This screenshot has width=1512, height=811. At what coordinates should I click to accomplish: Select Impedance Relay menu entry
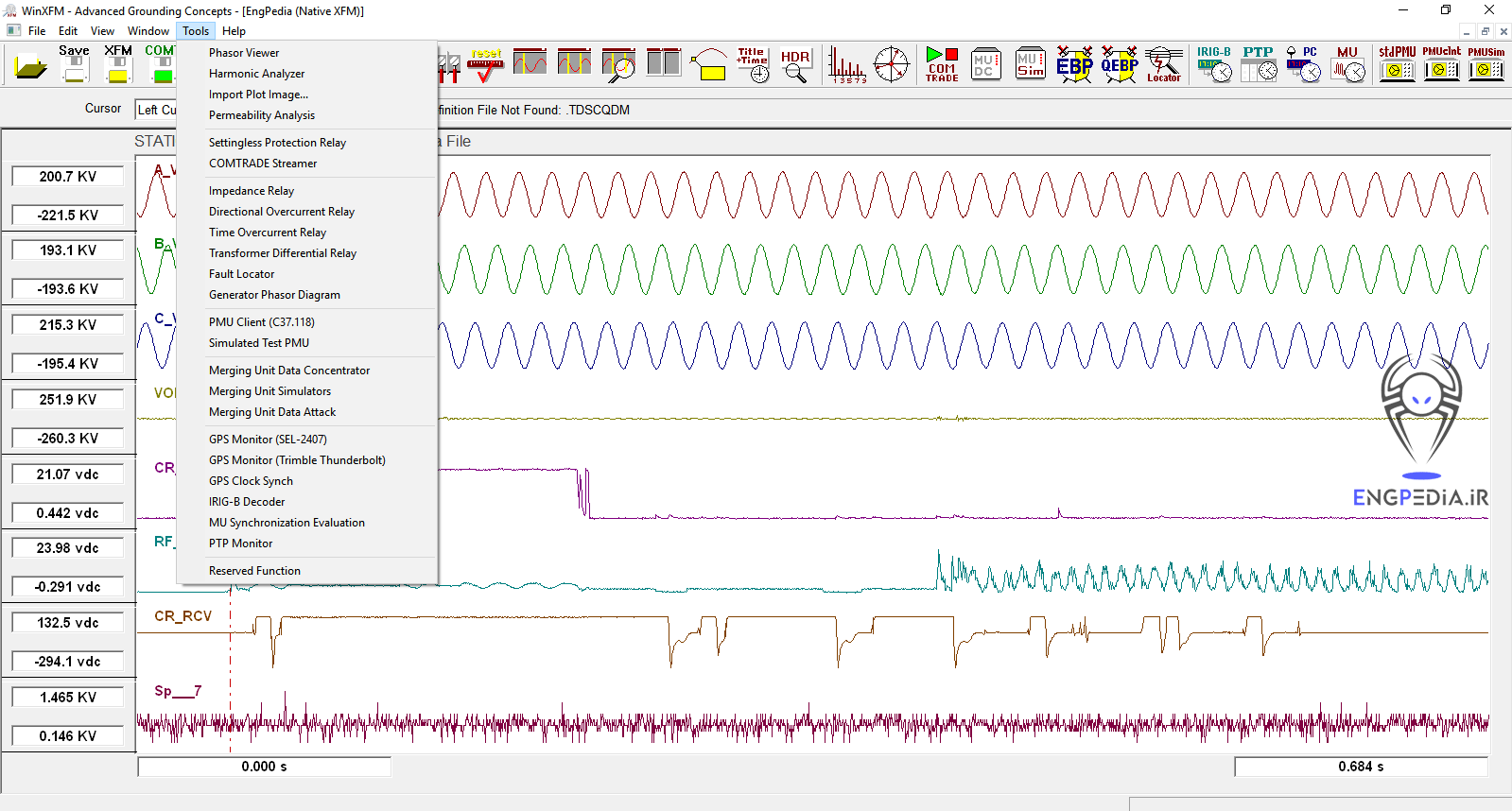(x=306, y=191)
